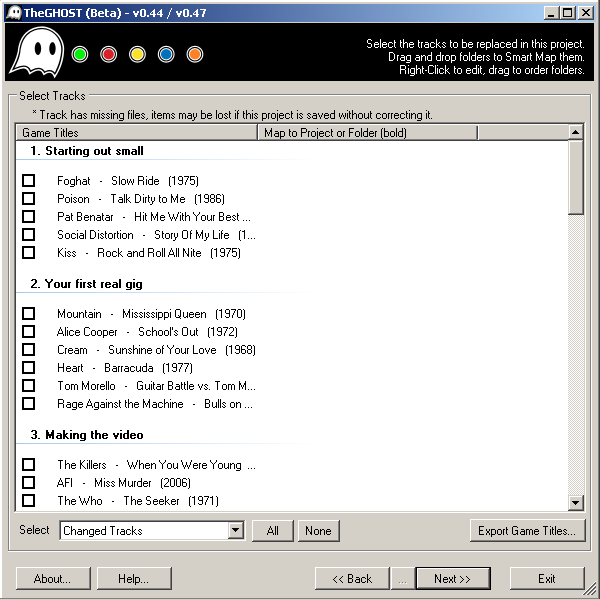Open the Help button
Screen dimensions: 600x600
coord(134,579)
